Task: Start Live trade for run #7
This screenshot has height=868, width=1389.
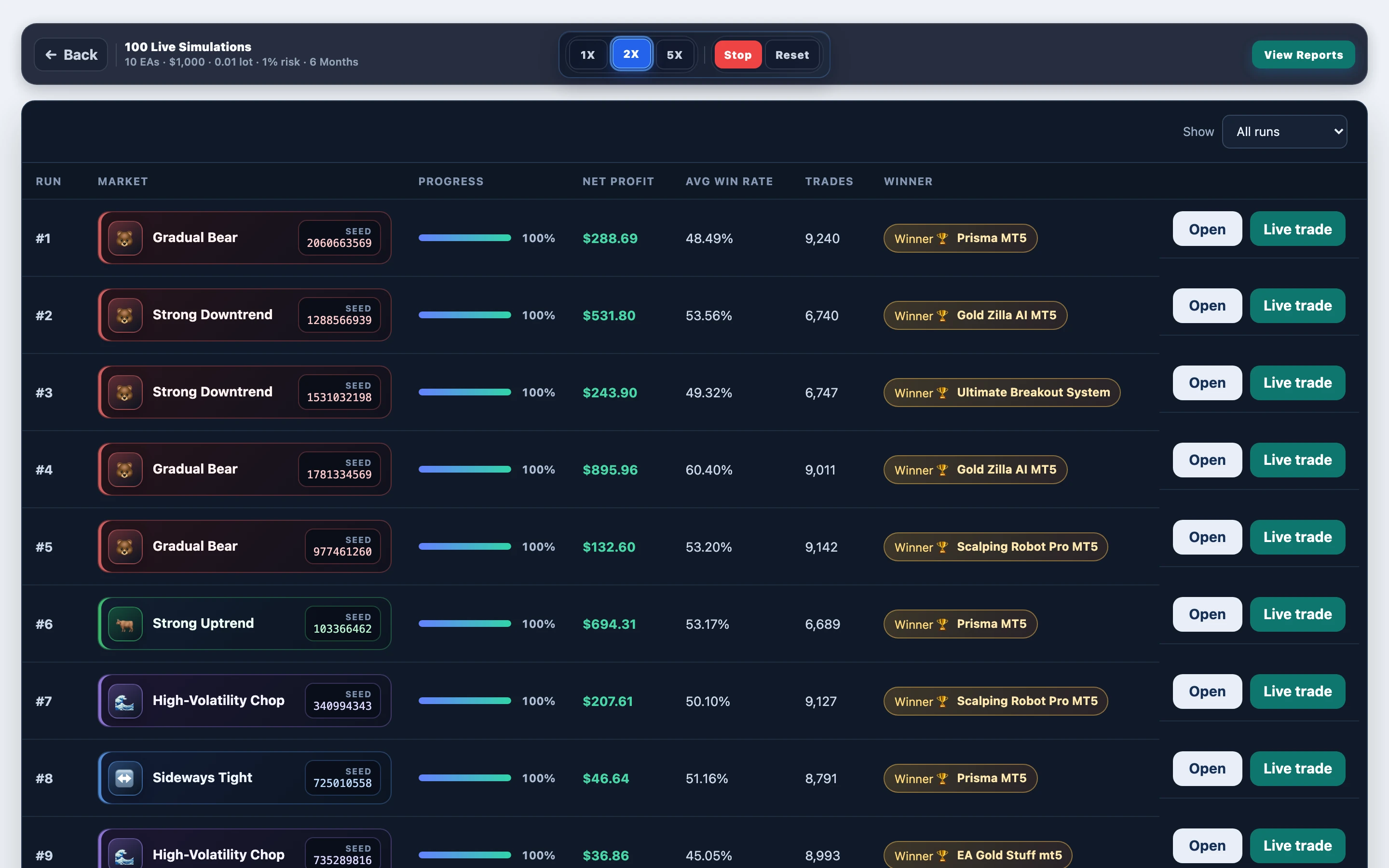Action: pos(1297,691)
